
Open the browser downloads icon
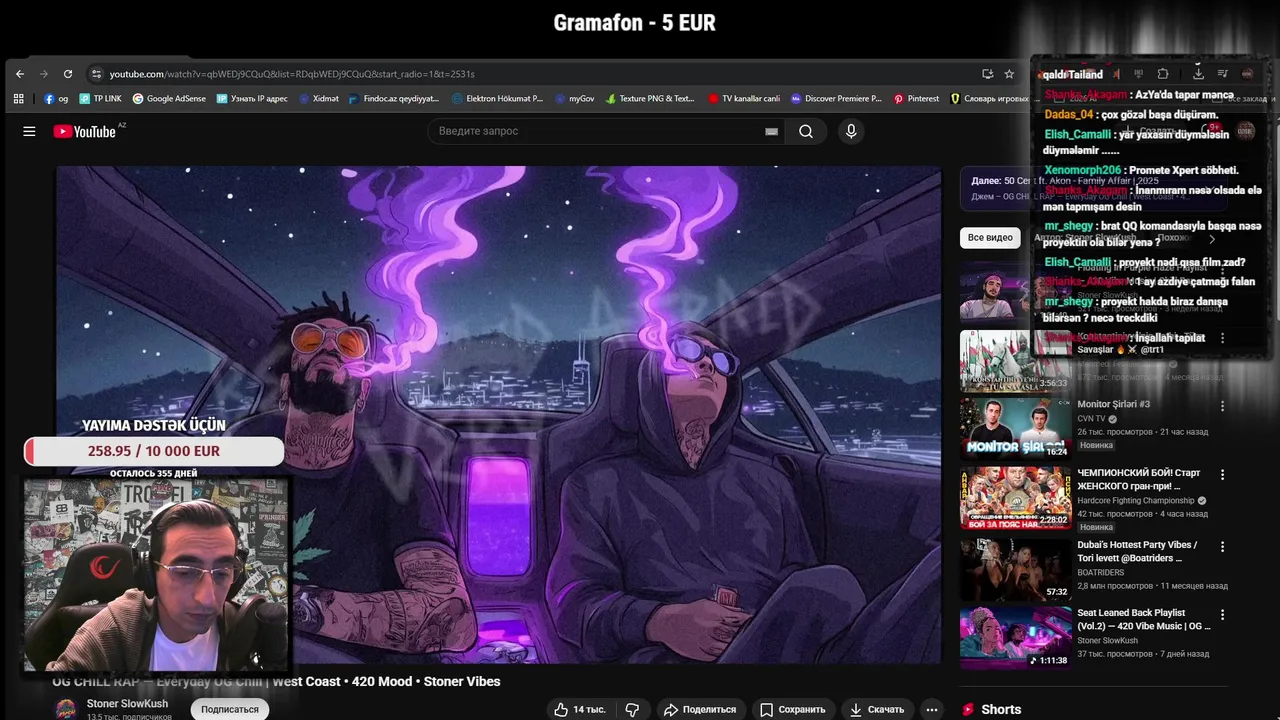[x=1198, y=74]
